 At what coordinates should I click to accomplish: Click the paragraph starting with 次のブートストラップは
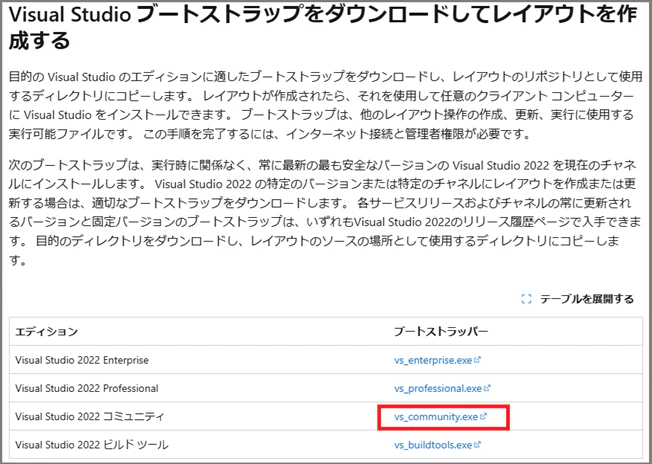point(324,212)
